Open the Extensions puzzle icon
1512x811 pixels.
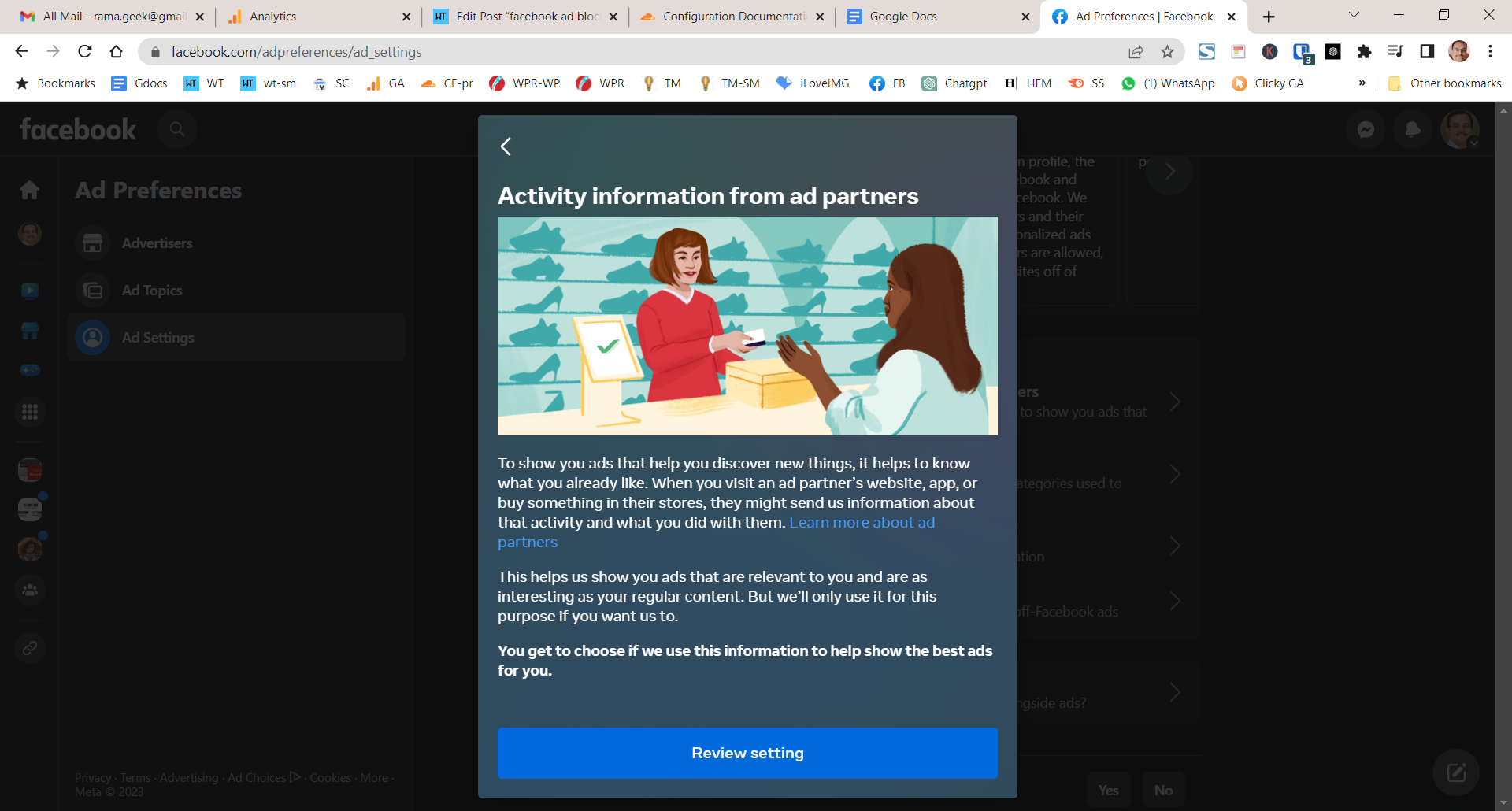[x=1364, y=52]
